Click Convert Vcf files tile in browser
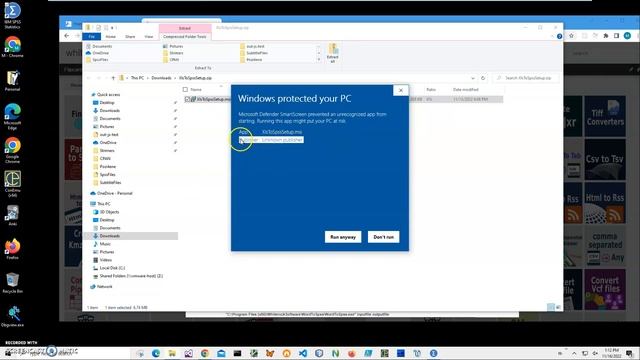 (605, 290)
